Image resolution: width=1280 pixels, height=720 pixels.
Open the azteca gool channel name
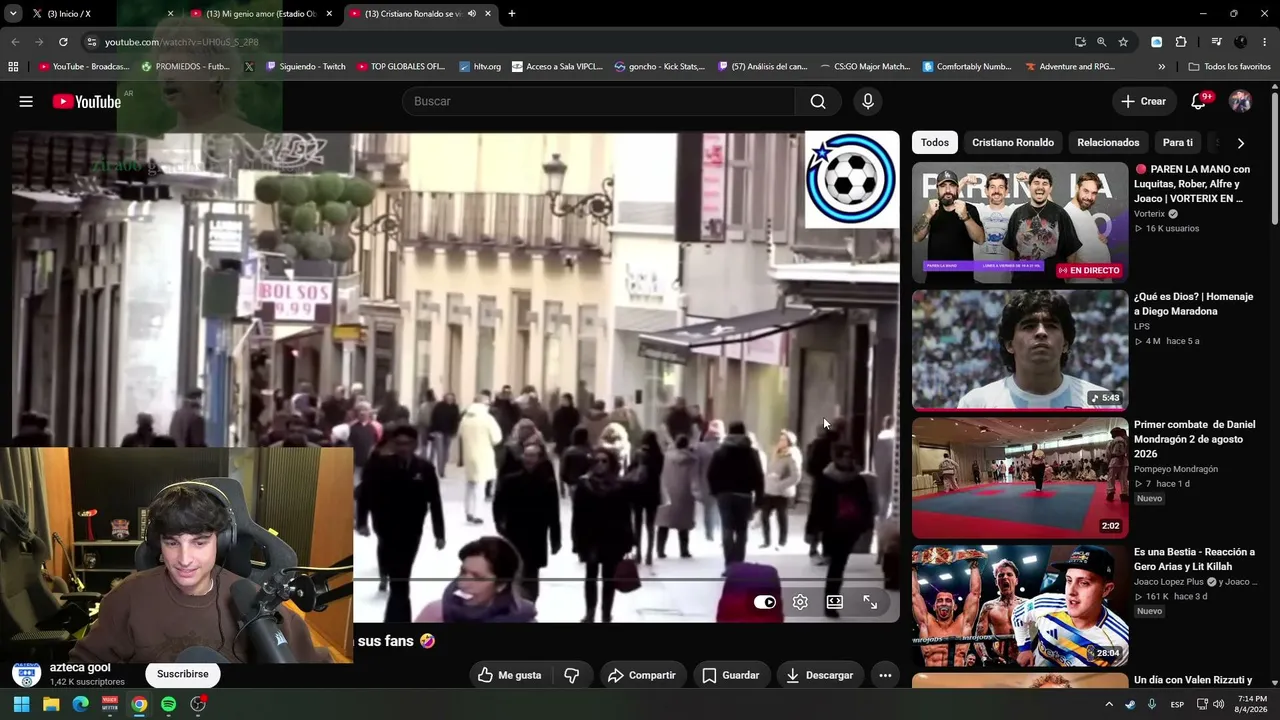pos(80,668)
